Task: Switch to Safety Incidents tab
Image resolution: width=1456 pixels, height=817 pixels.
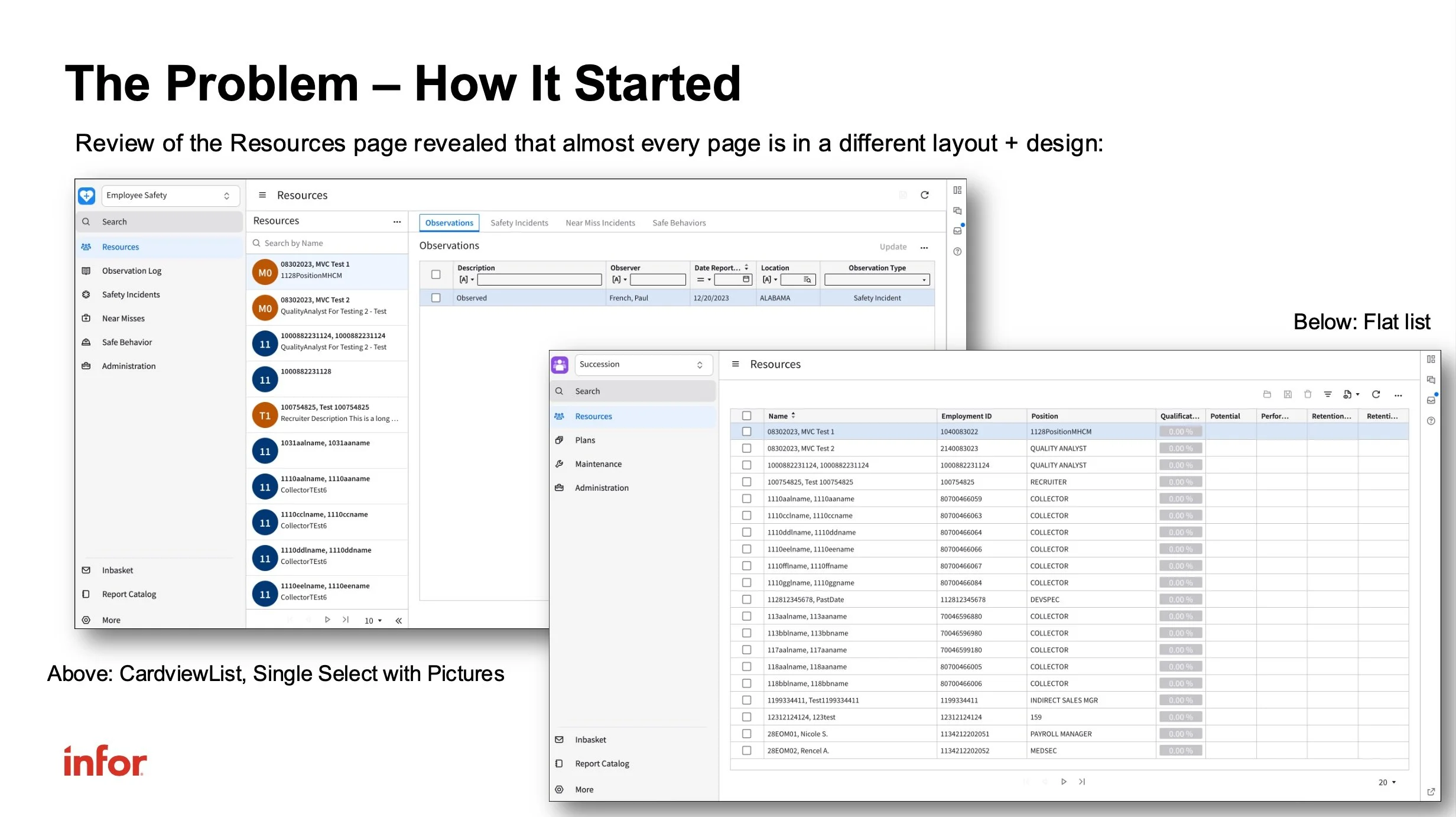Action: pos(519,223)
